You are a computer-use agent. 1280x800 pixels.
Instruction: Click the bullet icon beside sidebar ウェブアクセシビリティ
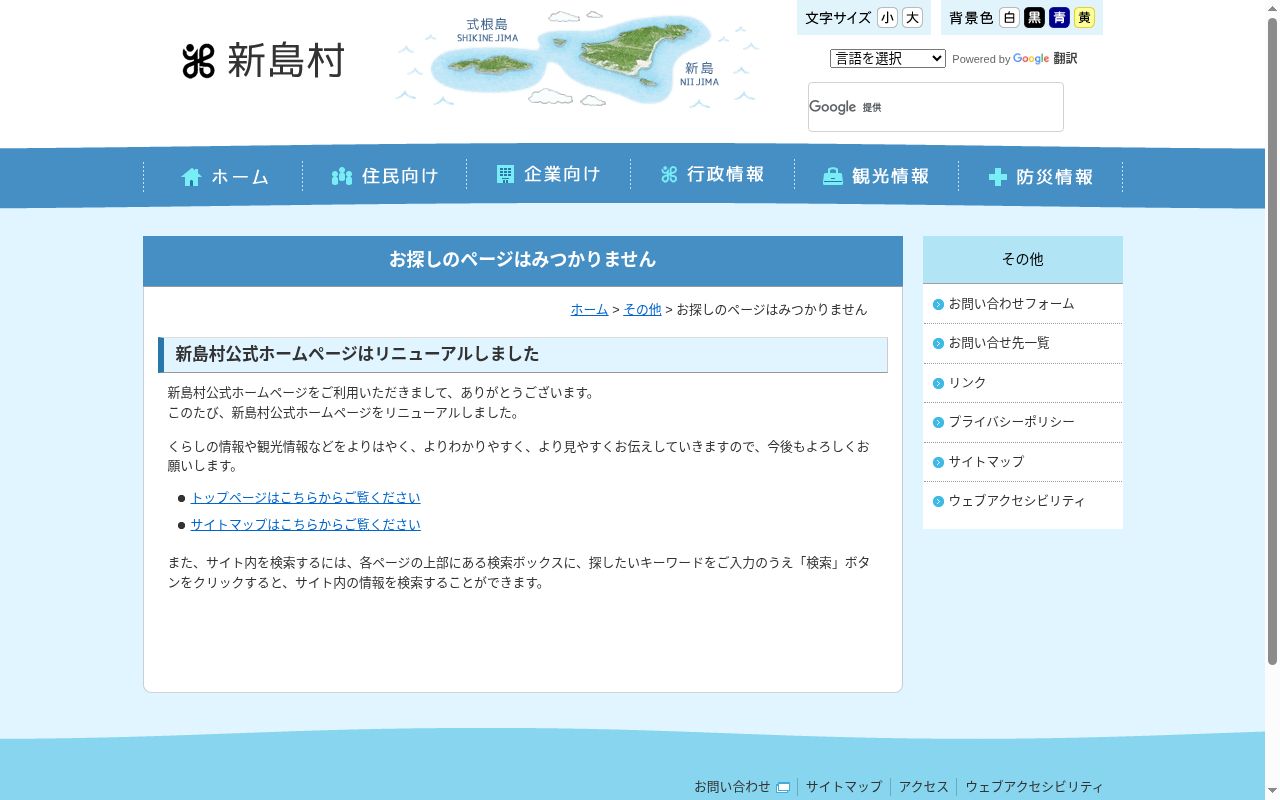[x=938, y=501]
